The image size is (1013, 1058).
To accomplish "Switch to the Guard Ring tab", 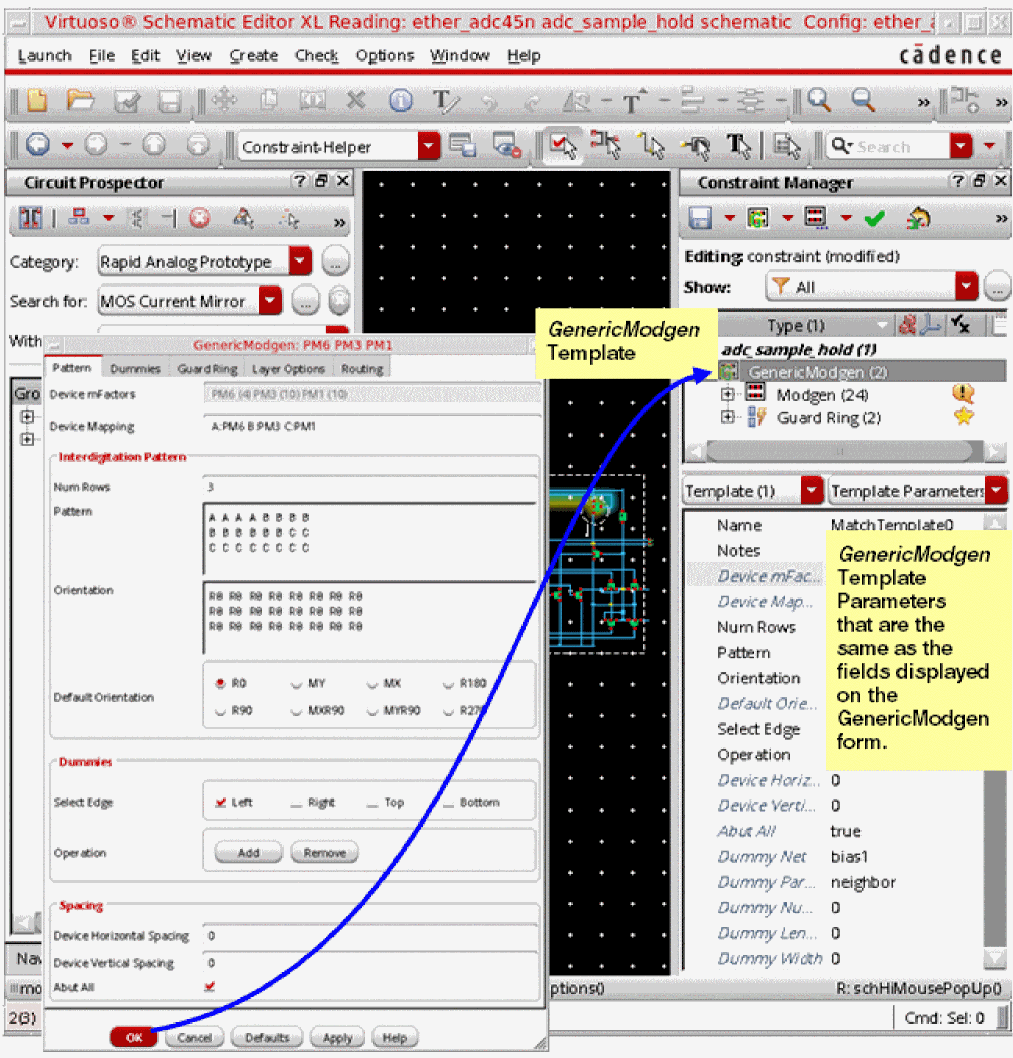I will [207, 368].
